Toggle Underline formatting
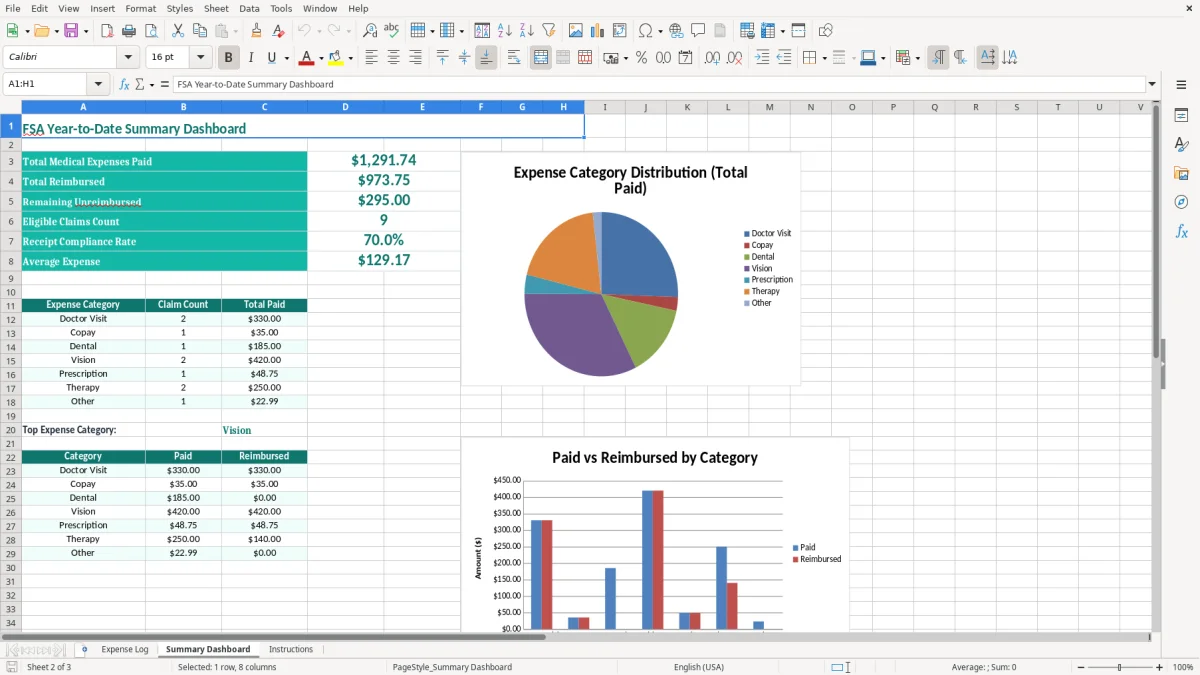 272,58
